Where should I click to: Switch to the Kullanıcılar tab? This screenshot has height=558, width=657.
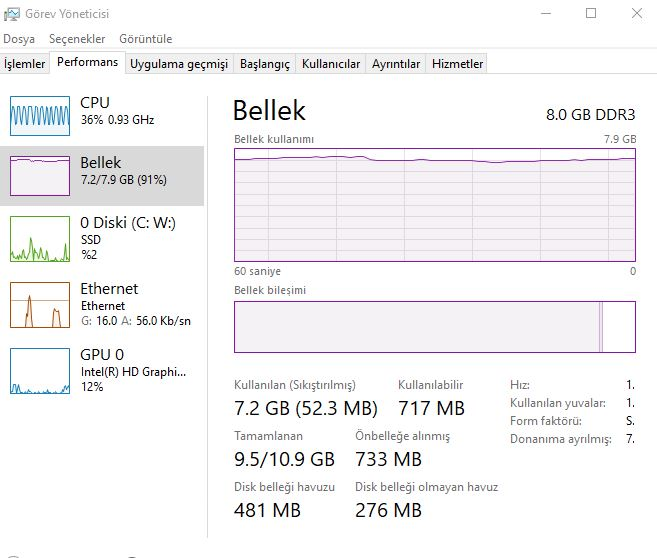(x=331, y=64)
